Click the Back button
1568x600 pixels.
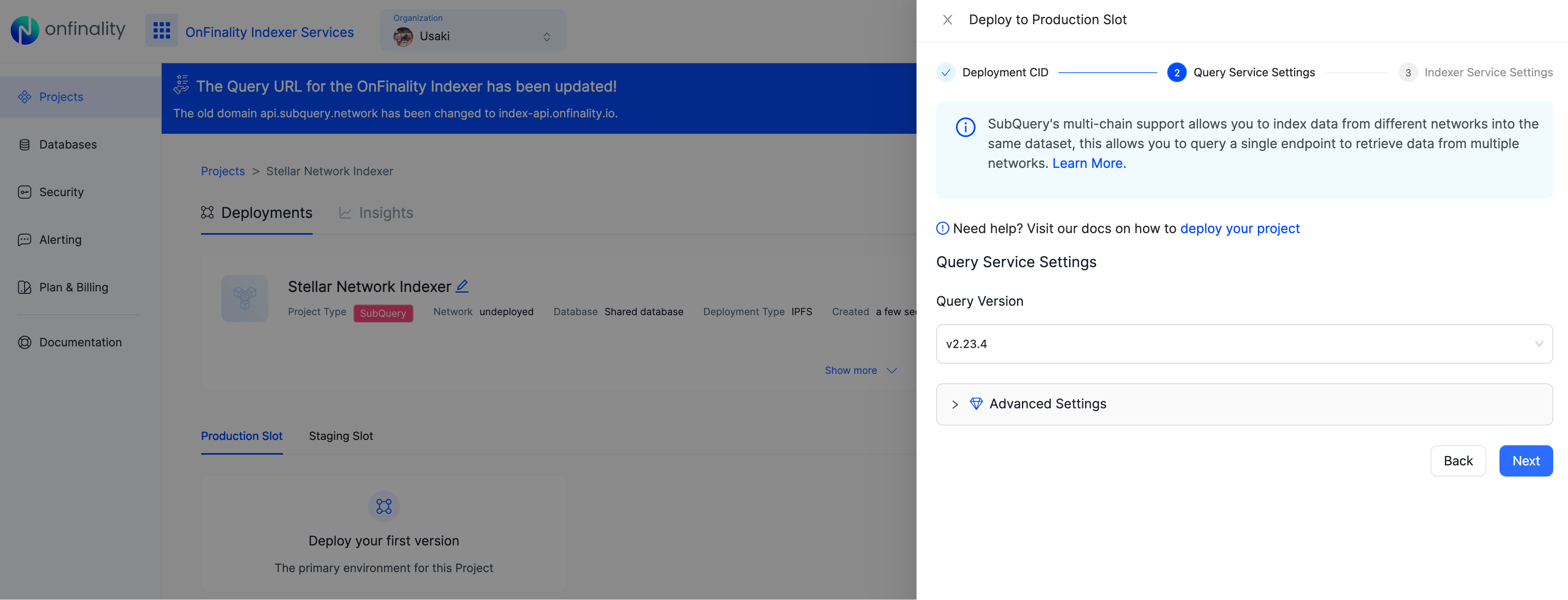pyautogui.click(x=1457, y=461)
